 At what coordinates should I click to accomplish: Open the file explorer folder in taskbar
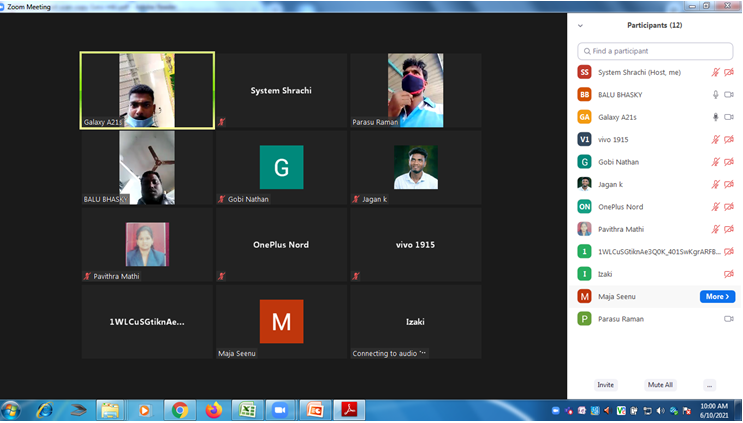tap(110, 410)
